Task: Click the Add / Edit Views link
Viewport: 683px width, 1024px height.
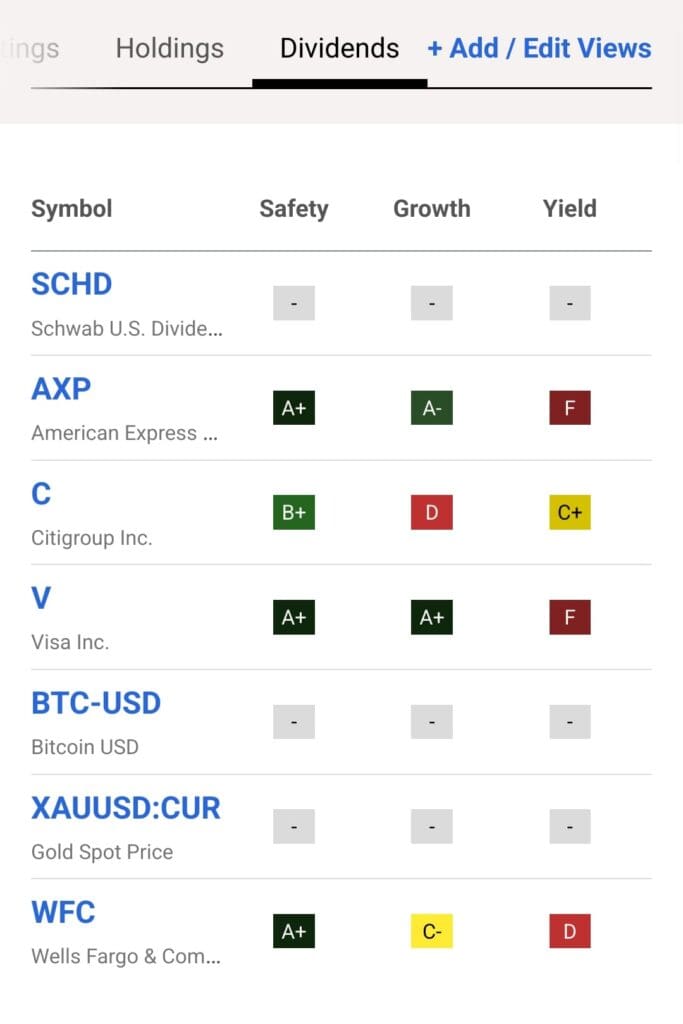Action: click(x=540, y=48)
